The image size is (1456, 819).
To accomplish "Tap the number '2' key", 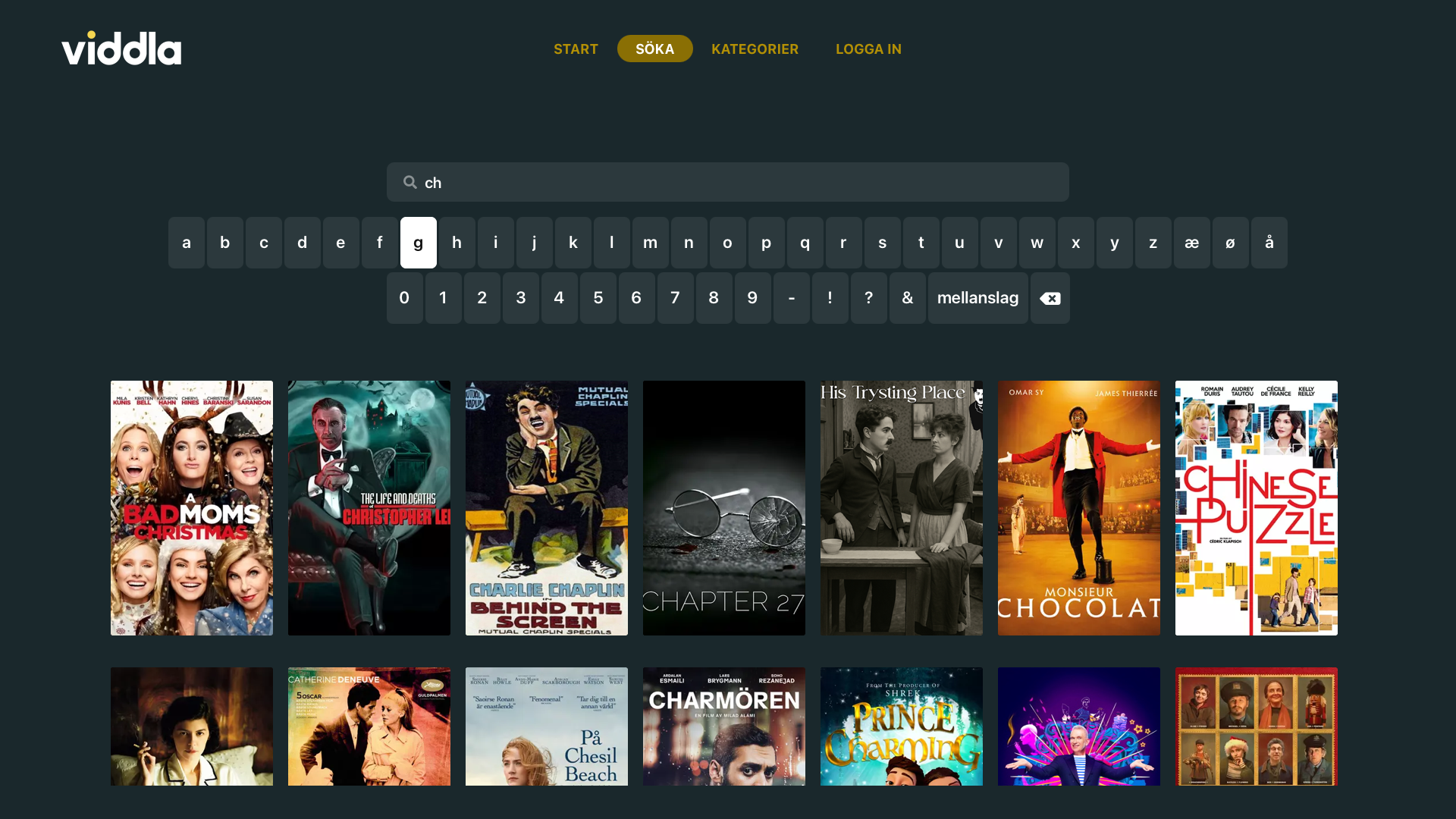I will pyautogui.click(x=482, y=298).
